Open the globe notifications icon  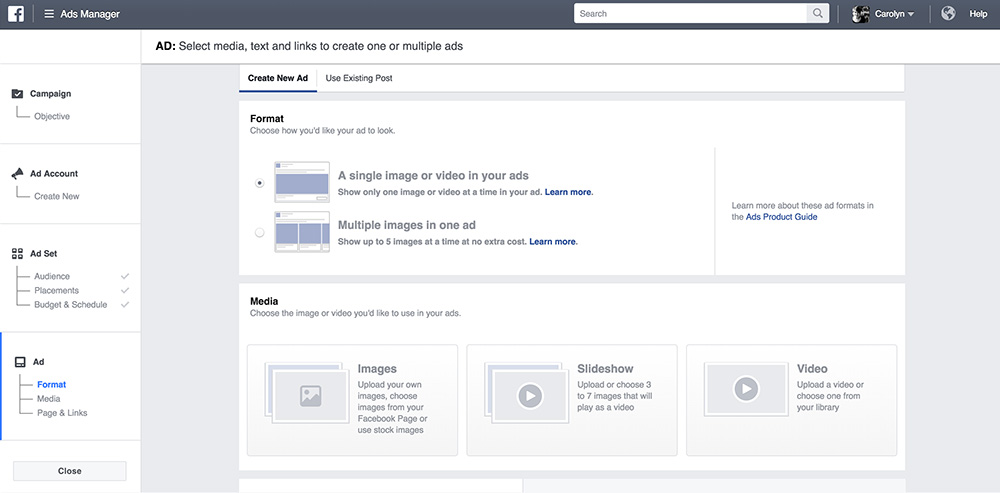[x=948, y=13]
